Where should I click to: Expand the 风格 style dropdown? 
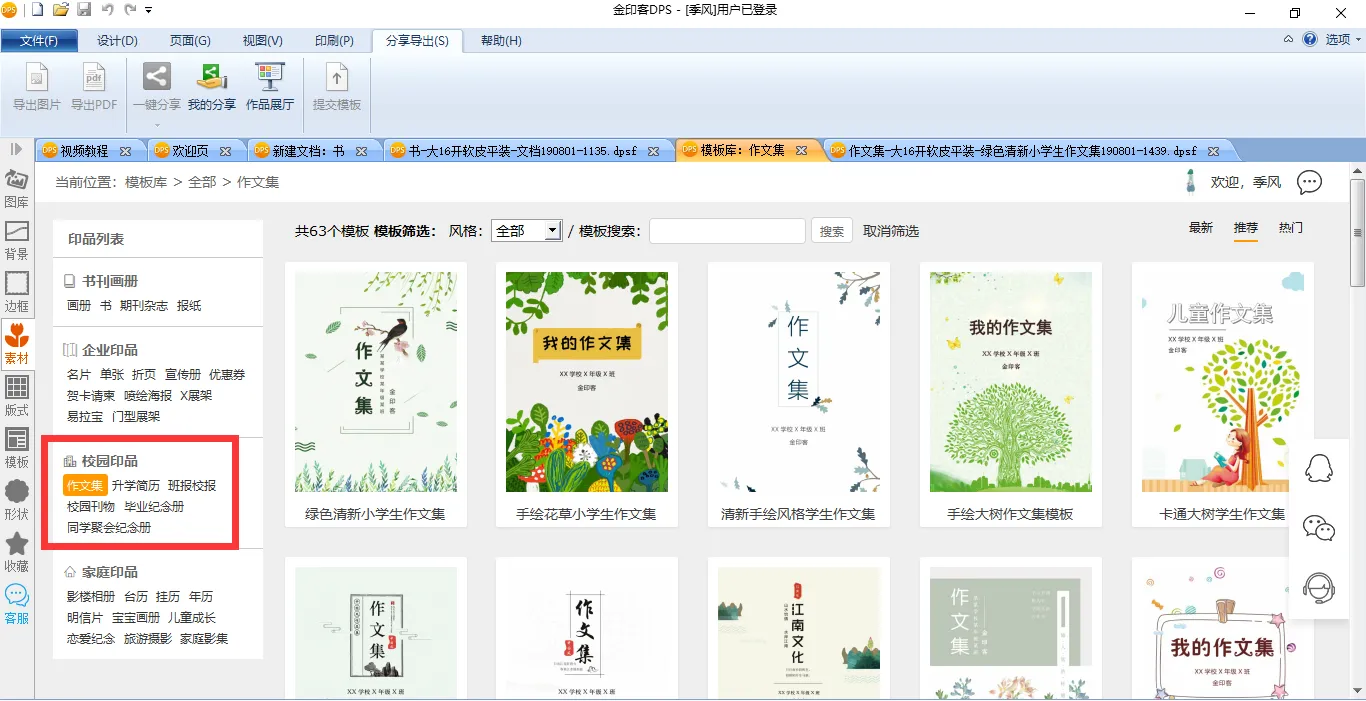tap(552, 231)
